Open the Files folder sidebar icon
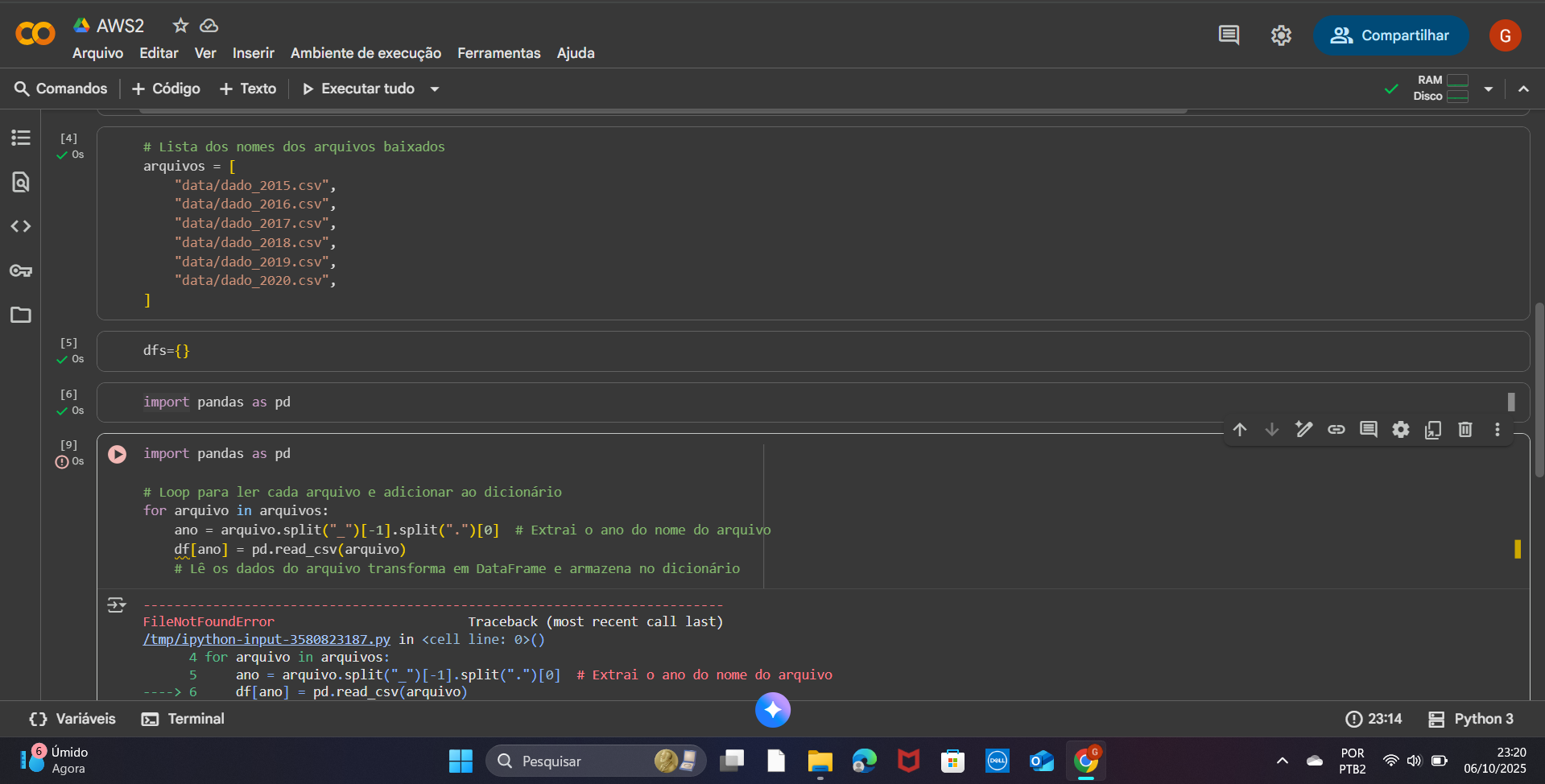This screenshot has height=784, width=1545. point(21,315)
